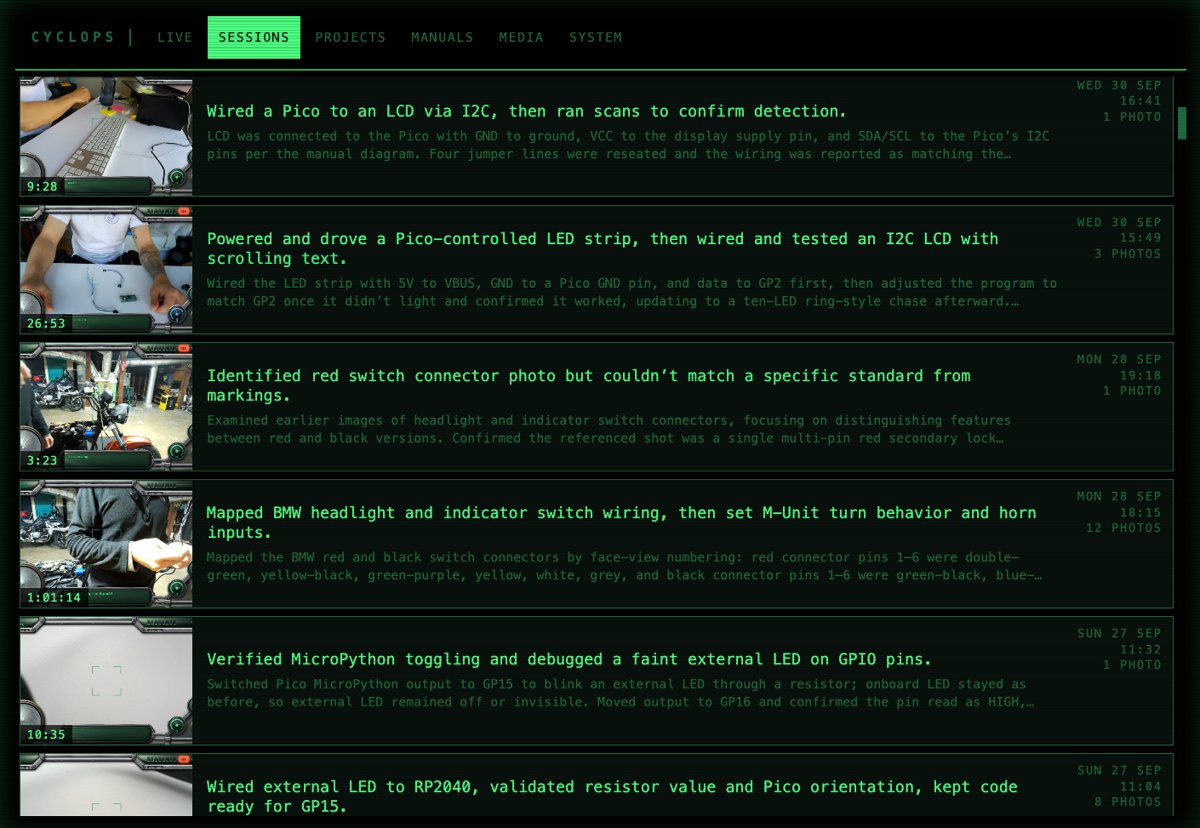Click the 9:28 duration label
Image resolution: width=1200 pixels, height=828 pixels.
[x=42, y=186]
